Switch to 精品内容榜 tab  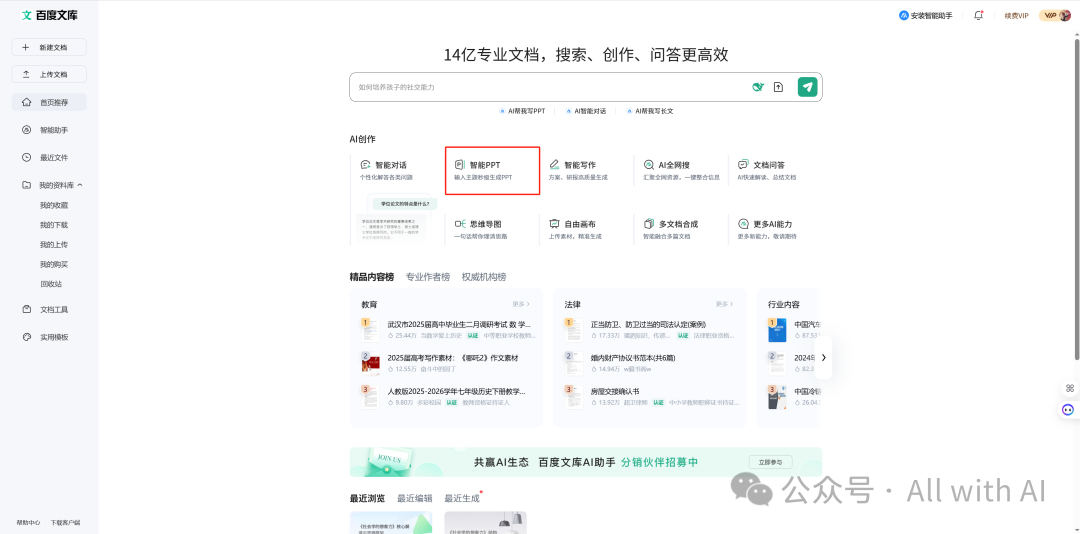pyautogui.click(x=372, y=277)
